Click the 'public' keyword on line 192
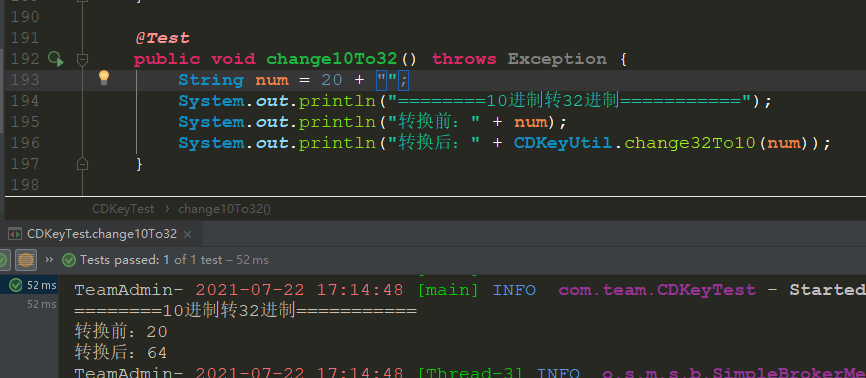The image size is (866, 378). tap(167, 59)
